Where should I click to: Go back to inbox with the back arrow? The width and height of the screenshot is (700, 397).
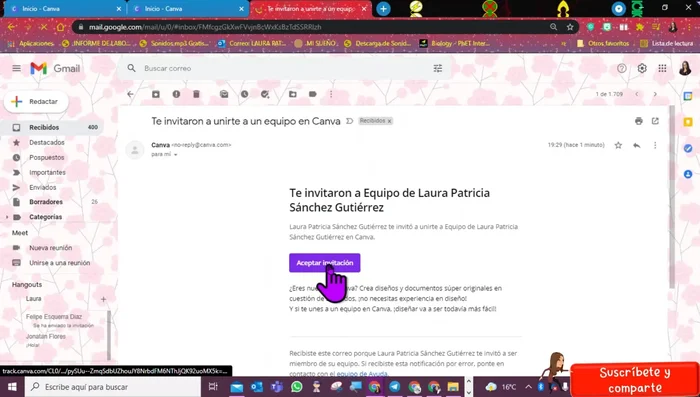click(130, 94)
